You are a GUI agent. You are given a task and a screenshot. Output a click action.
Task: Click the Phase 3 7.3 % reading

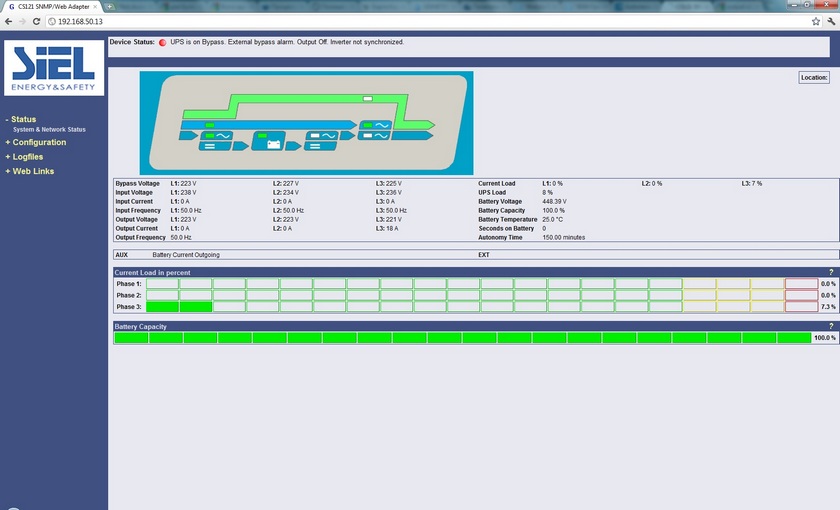coord(828,307)
